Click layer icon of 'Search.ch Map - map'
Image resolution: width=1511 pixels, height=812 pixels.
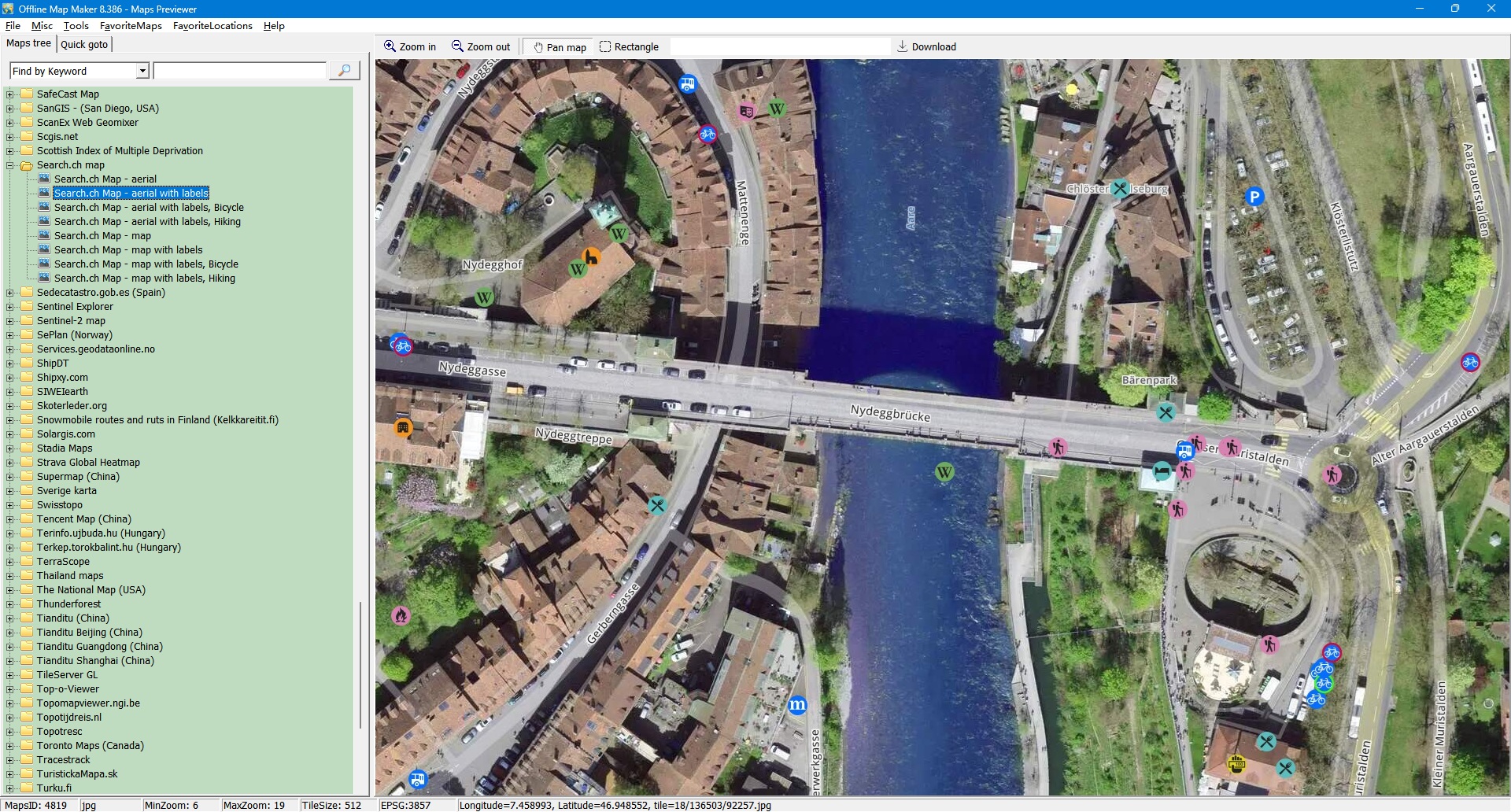(44, 235)
